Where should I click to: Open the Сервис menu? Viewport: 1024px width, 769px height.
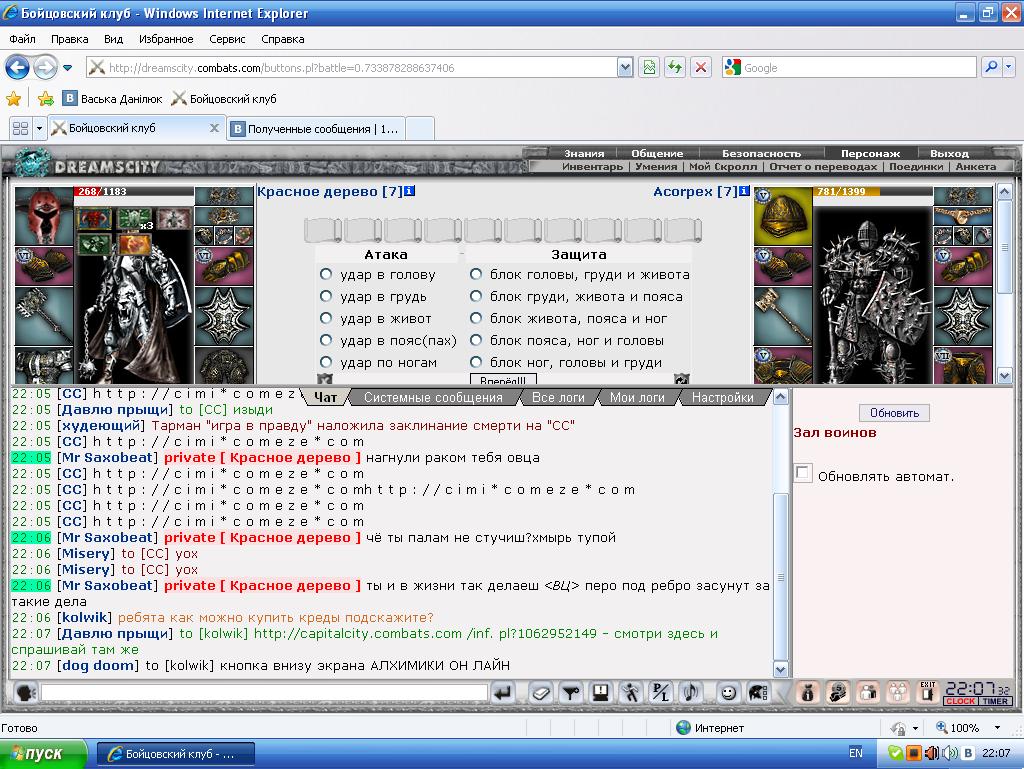click(227, 39)
